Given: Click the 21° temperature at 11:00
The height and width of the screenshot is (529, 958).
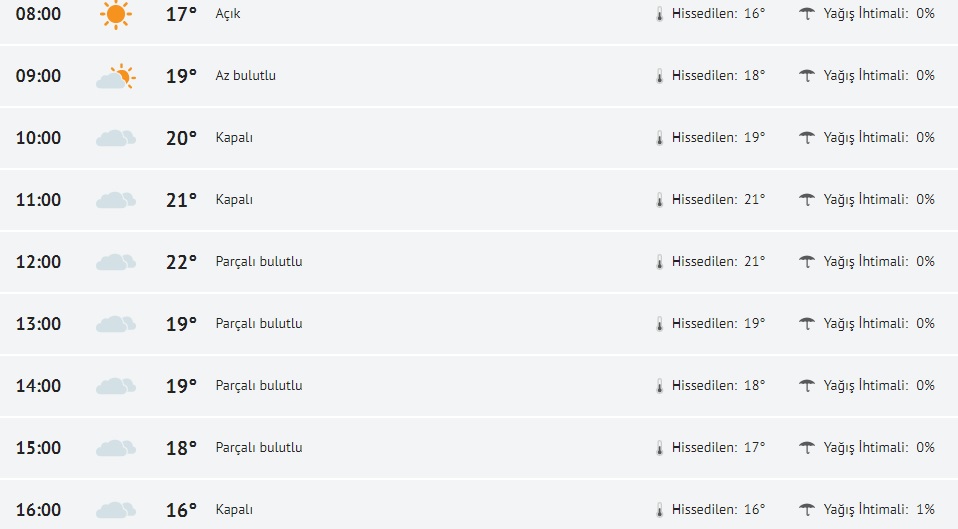Looking at the screenshot, I should (181, 200).
